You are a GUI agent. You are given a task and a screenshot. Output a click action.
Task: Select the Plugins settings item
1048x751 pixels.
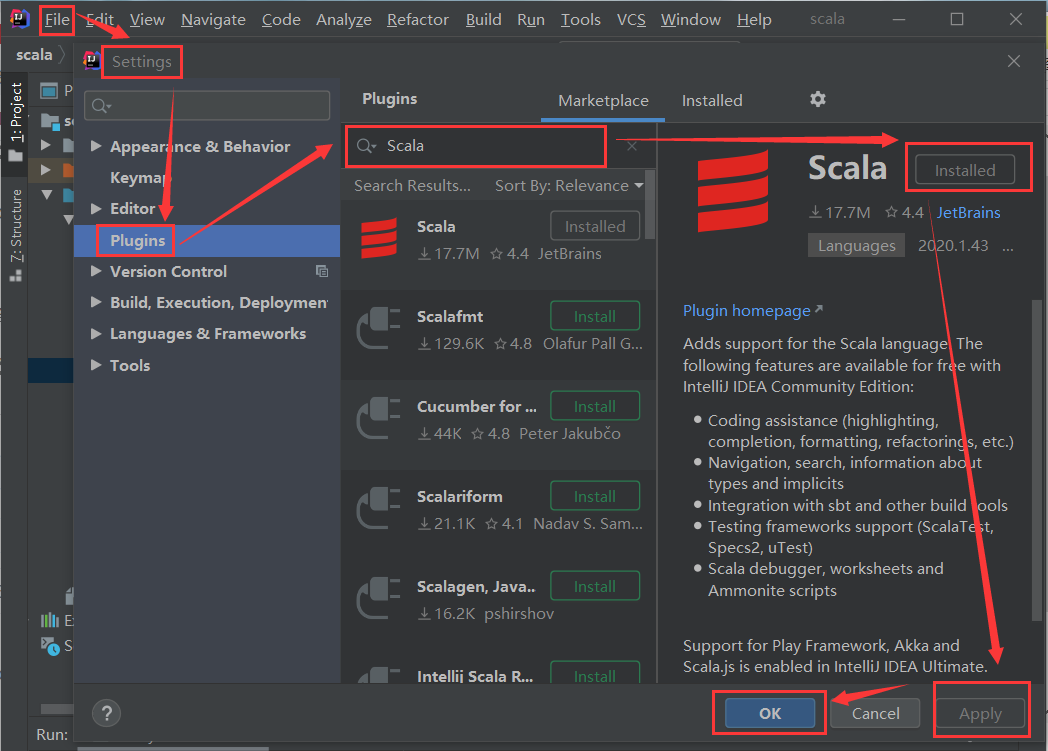pos(207,241)
